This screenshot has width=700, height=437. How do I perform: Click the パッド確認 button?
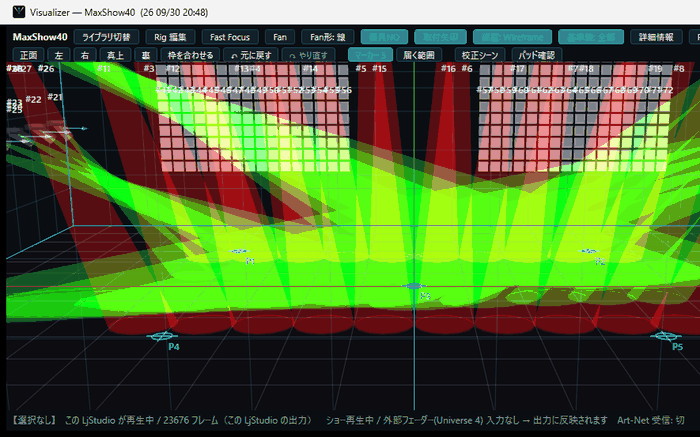pyautogui.click(x=537, y=55)
